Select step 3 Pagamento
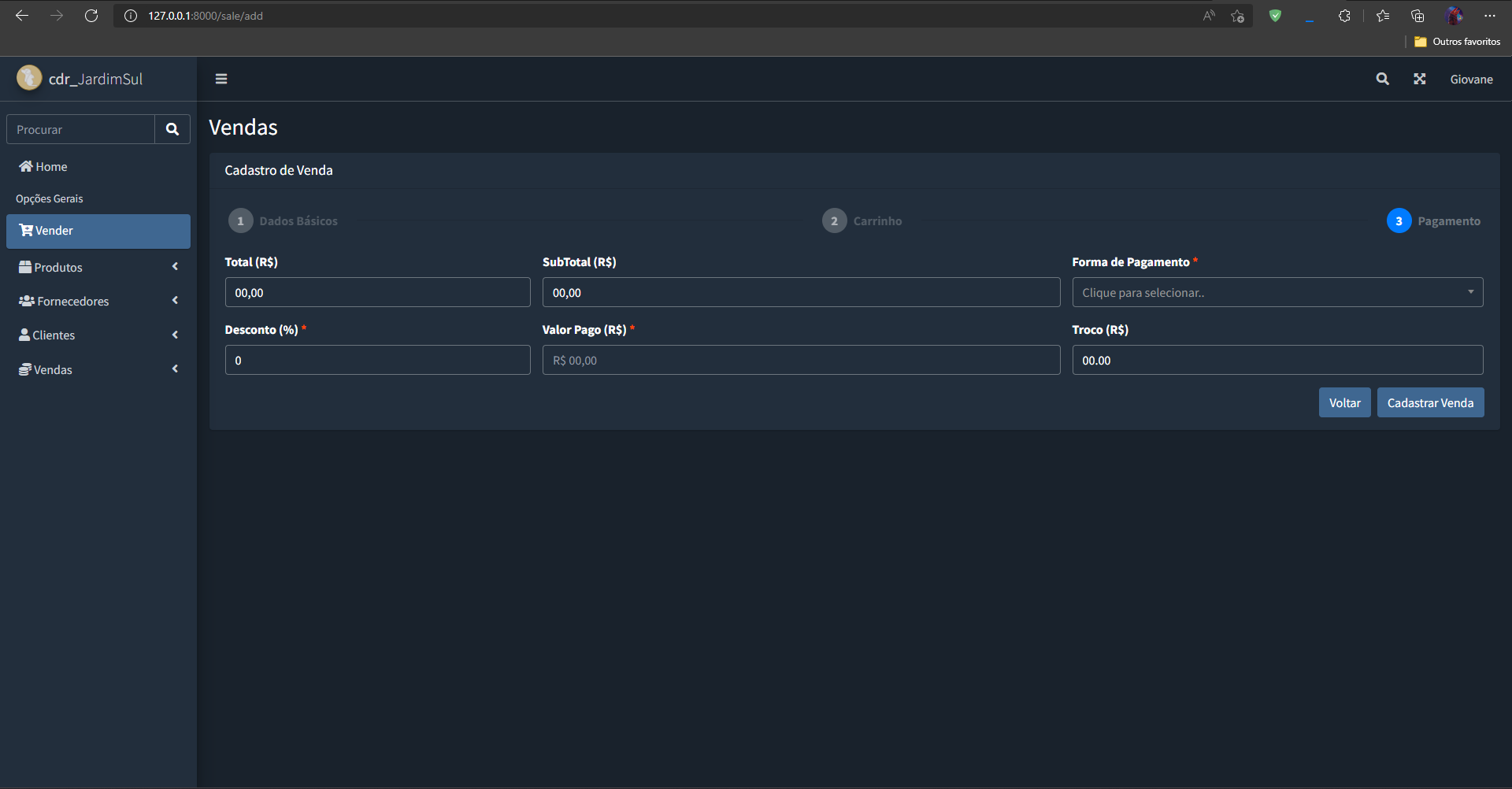Viewport: 1512px width, 789px height. [x=1434, y=220]
